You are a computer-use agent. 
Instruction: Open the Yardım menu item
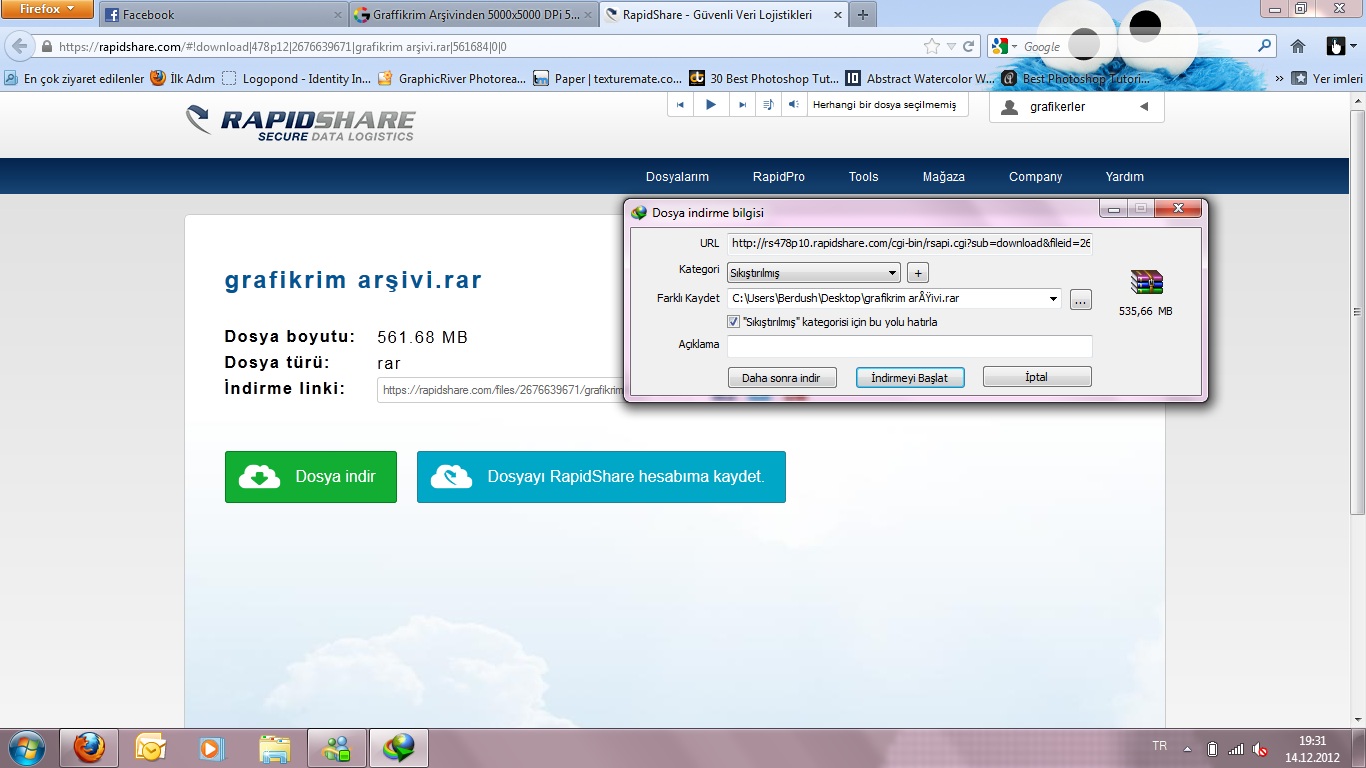point(1125,177)
